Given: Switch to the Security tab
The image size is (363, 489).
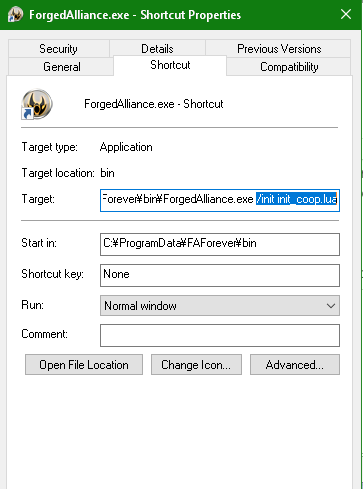Looking at the screenshot, I should click(59, 49).
